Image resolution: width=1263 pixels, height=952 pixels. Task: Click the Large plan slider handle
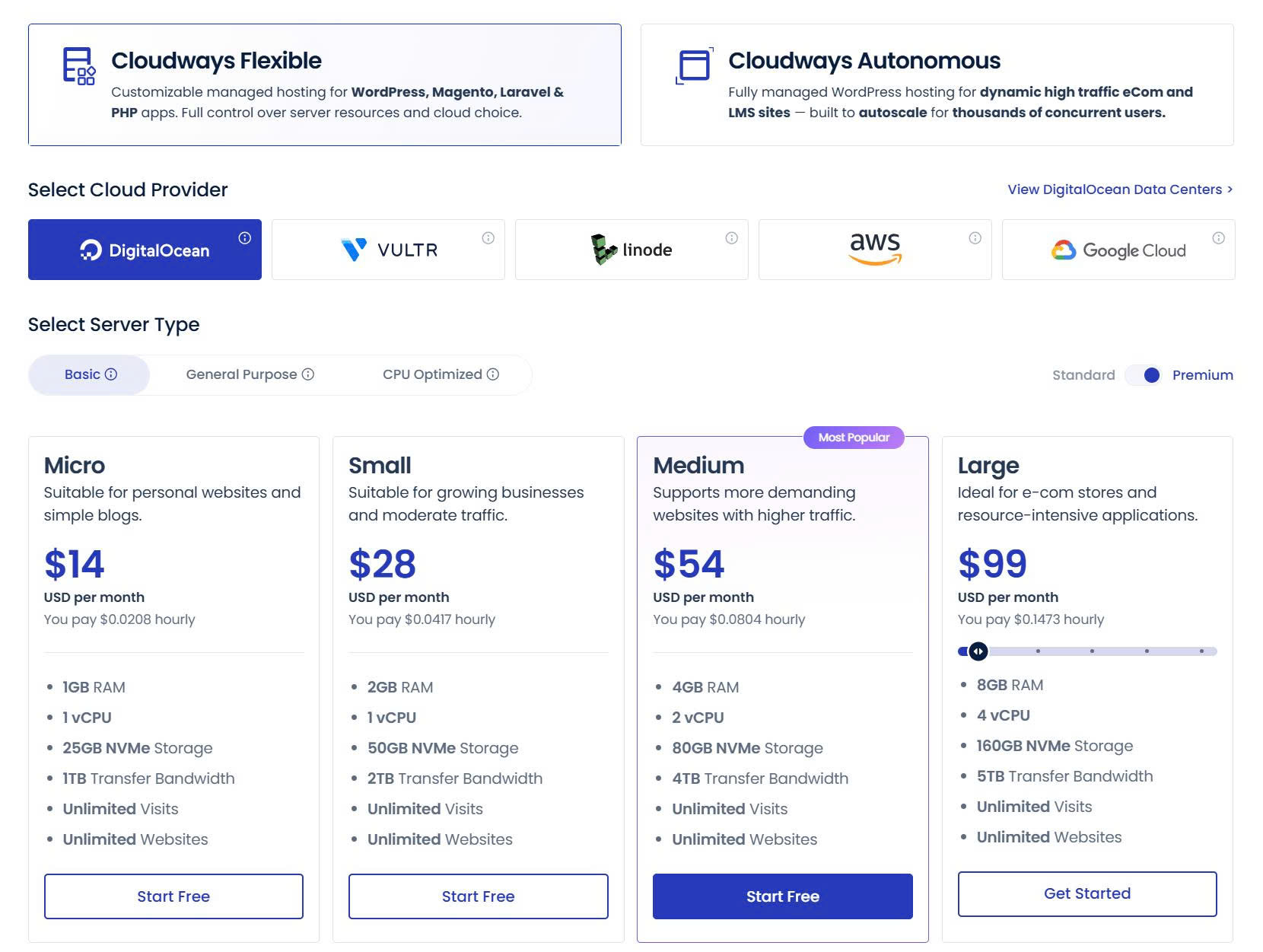[978, 651]
